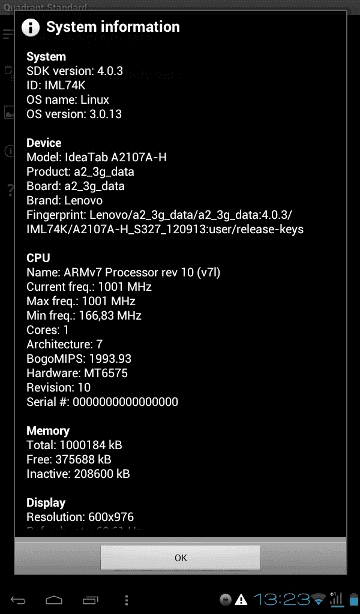Tap the battery status icon
360x614 pixels.
tap(353, 599)
